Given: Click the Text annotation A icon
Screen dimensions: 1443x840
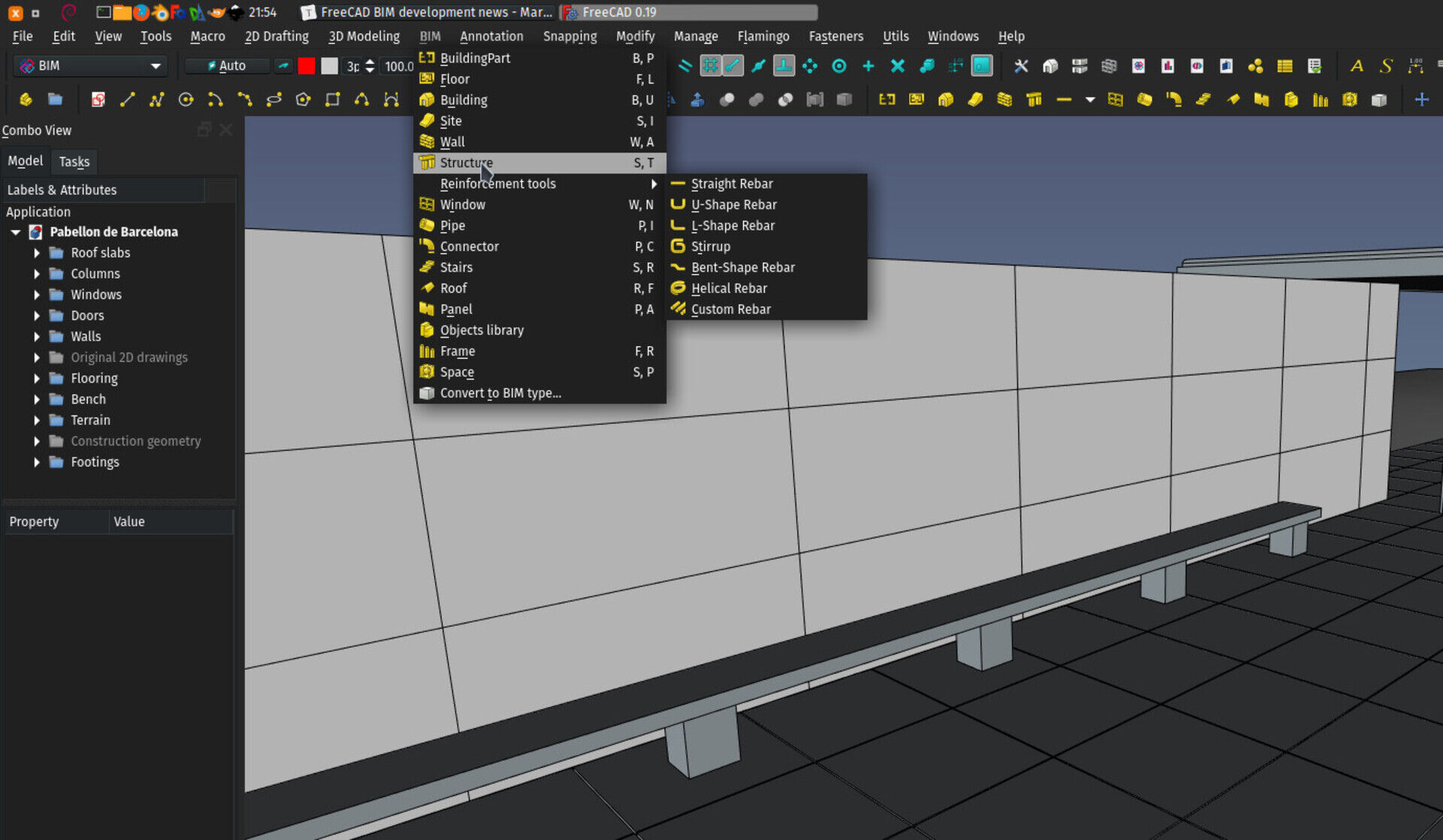Looking at the screenshot, I should pyautogui.click(x=1357, y=66).
